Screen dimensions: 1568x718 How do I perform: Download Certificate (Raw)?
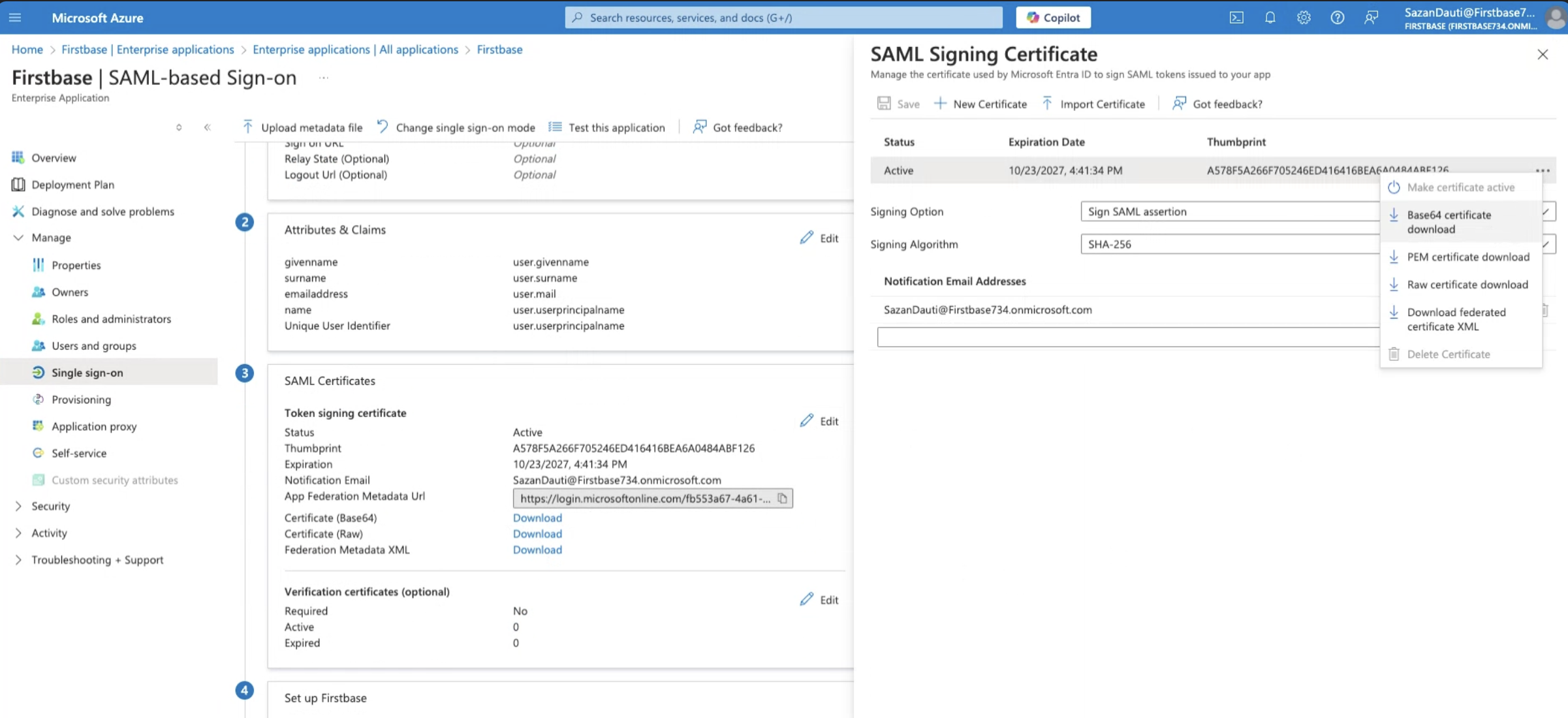pos(537,534)
